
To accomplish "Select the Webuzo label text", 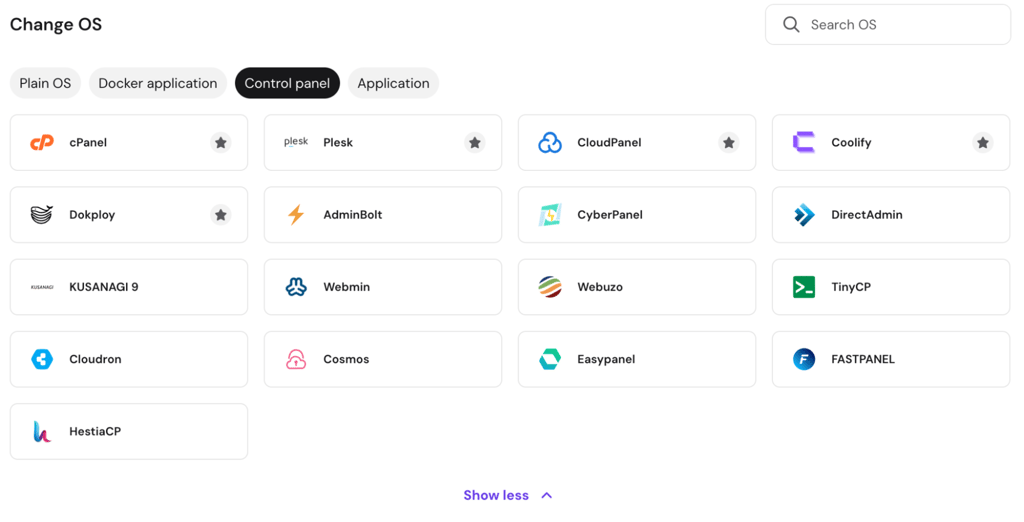I will [x=600, y=287].
